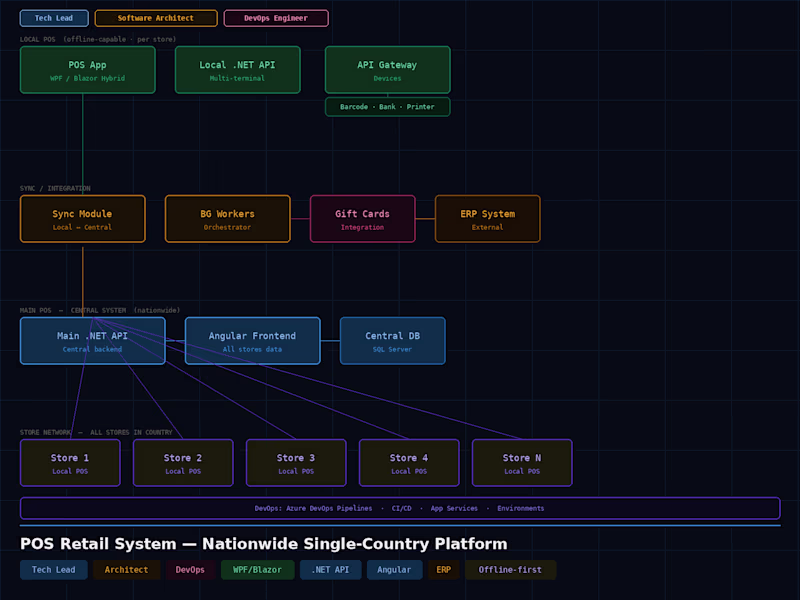The width and height of the screenshot is (800, 600).
Task: Select the Tech Lead role tab at top
Action: click(54, 18)
